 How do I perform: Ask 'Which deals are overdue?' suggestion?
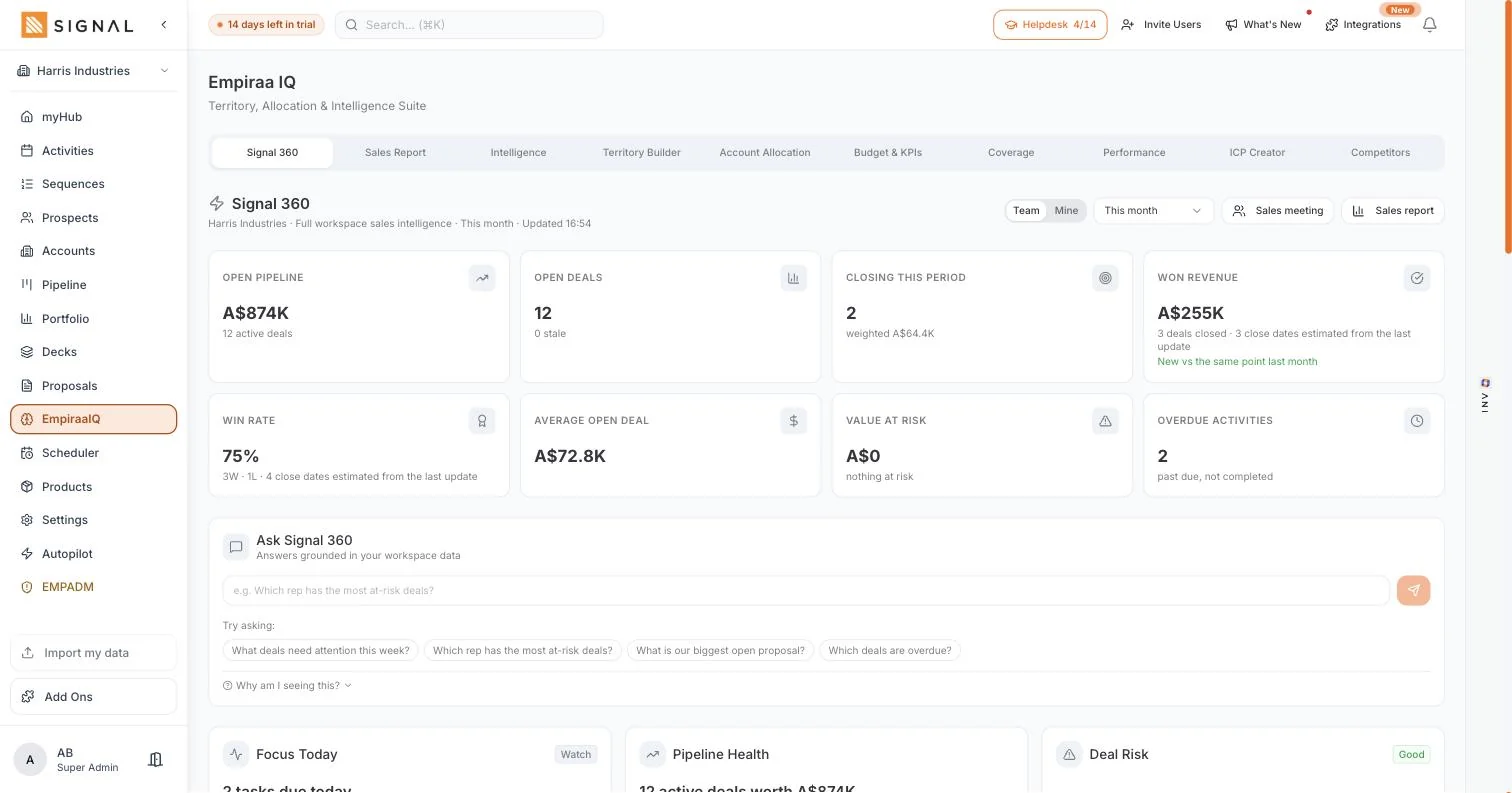point(890,651)
